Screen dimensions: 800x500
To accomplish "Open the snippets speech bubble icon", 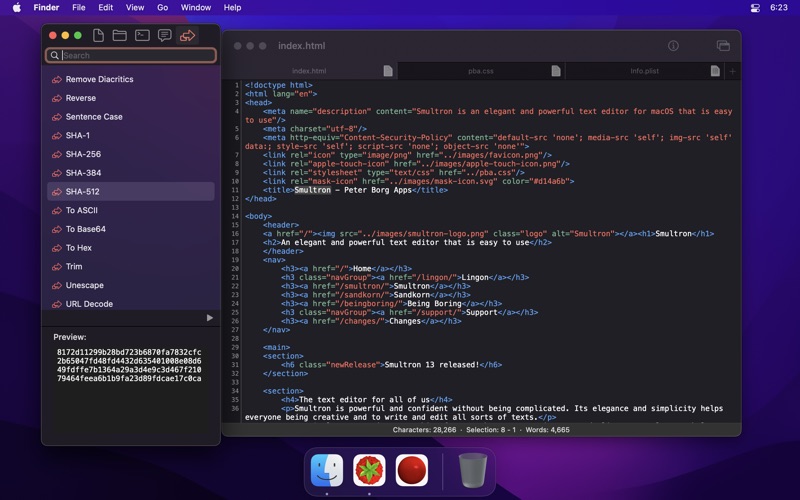I will (164, 35).
